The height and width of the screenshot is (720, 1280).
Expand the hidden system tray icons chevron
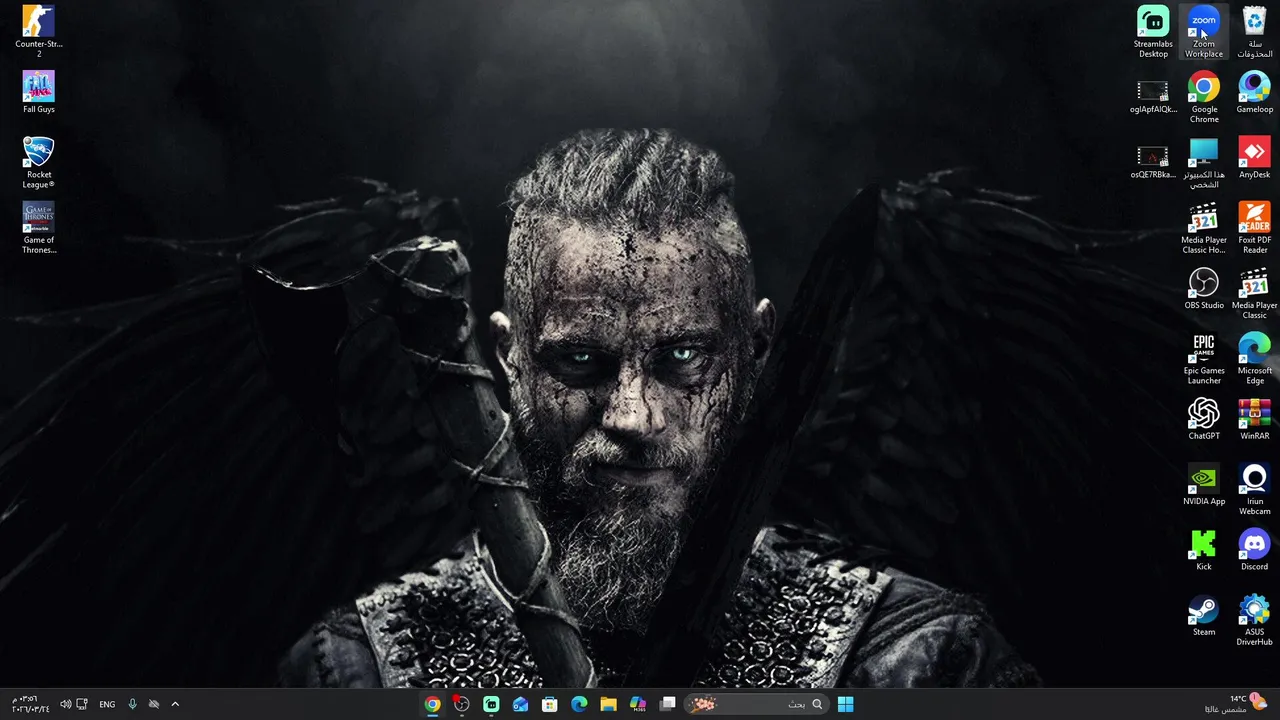175,704
